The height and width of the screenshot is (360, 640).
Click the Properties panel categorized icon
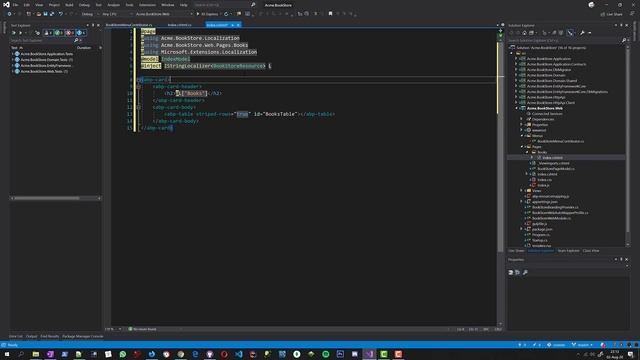[x=511, y=272]
